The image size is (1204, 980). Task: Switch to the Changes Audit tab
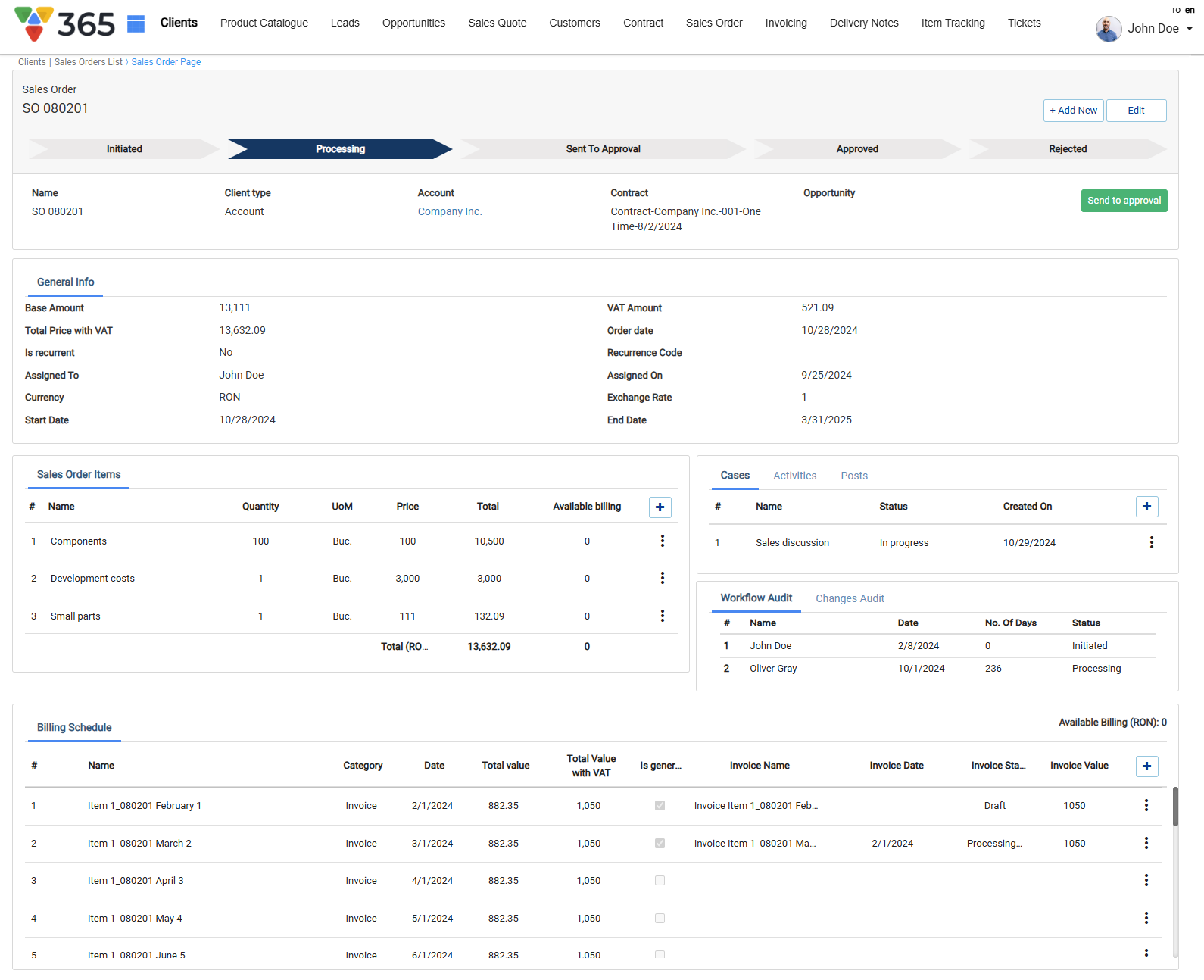click(x=850, y=598)
